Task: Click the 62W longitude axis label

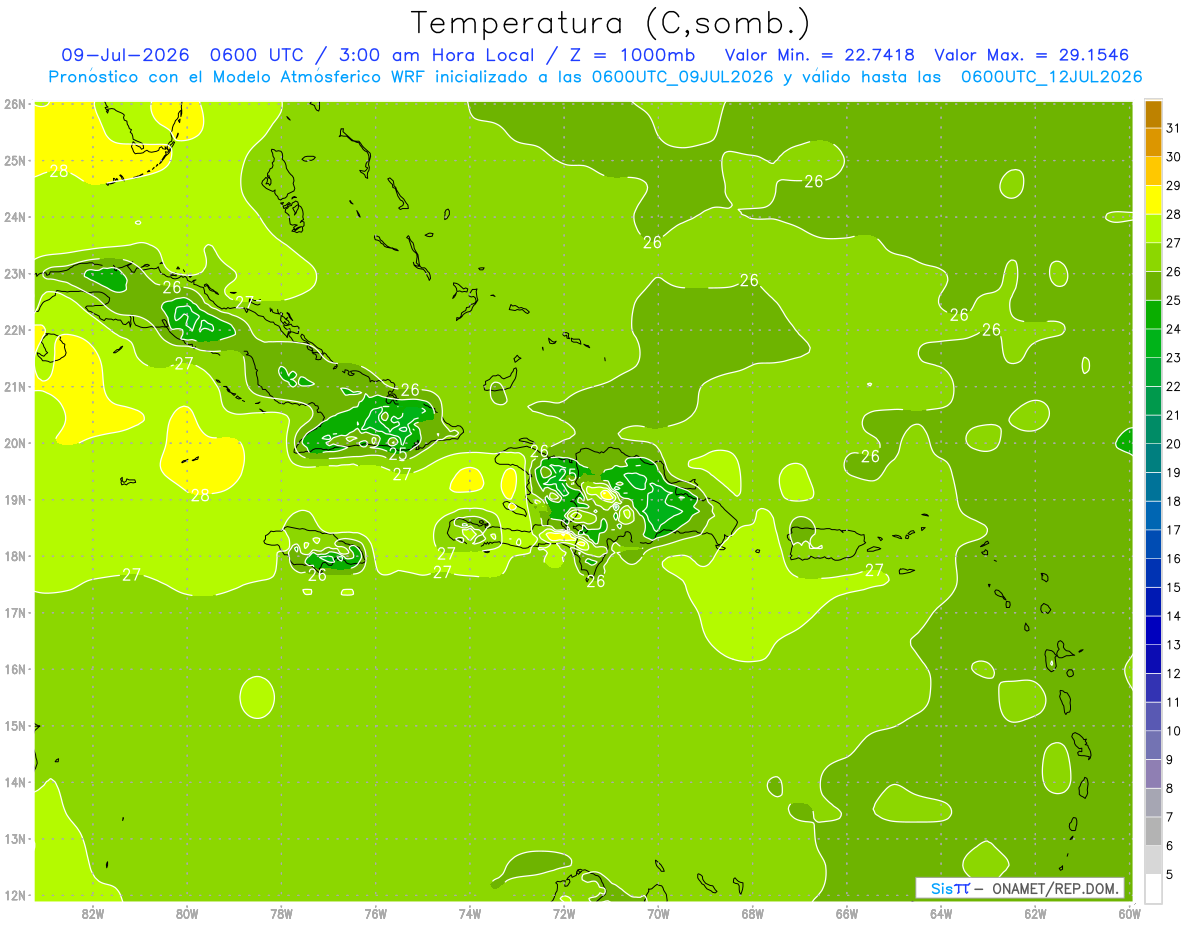Action: pos(1034,913)
